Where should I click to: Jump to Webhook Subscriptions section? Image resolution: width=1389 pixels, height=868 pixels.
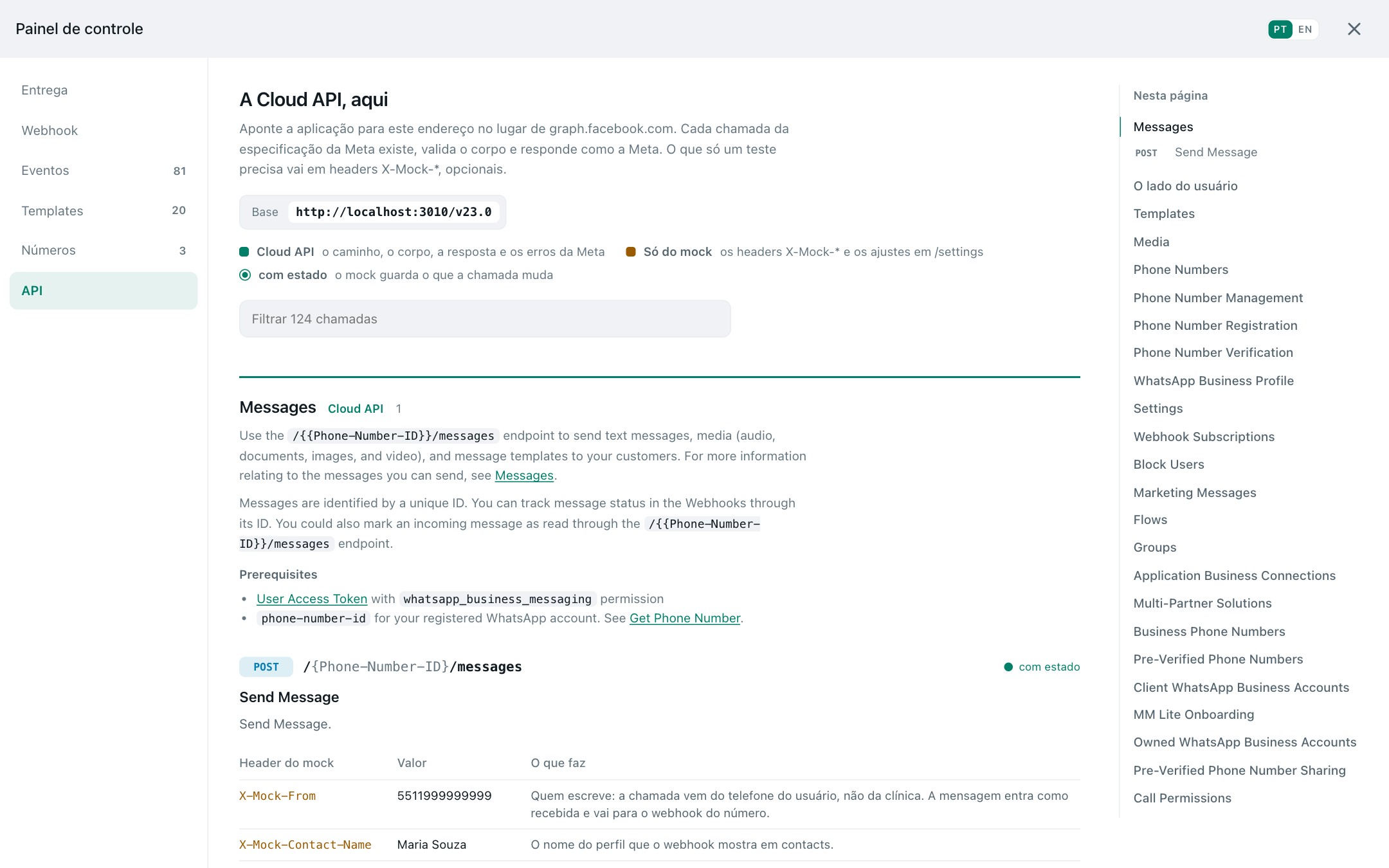[1204, 437]
